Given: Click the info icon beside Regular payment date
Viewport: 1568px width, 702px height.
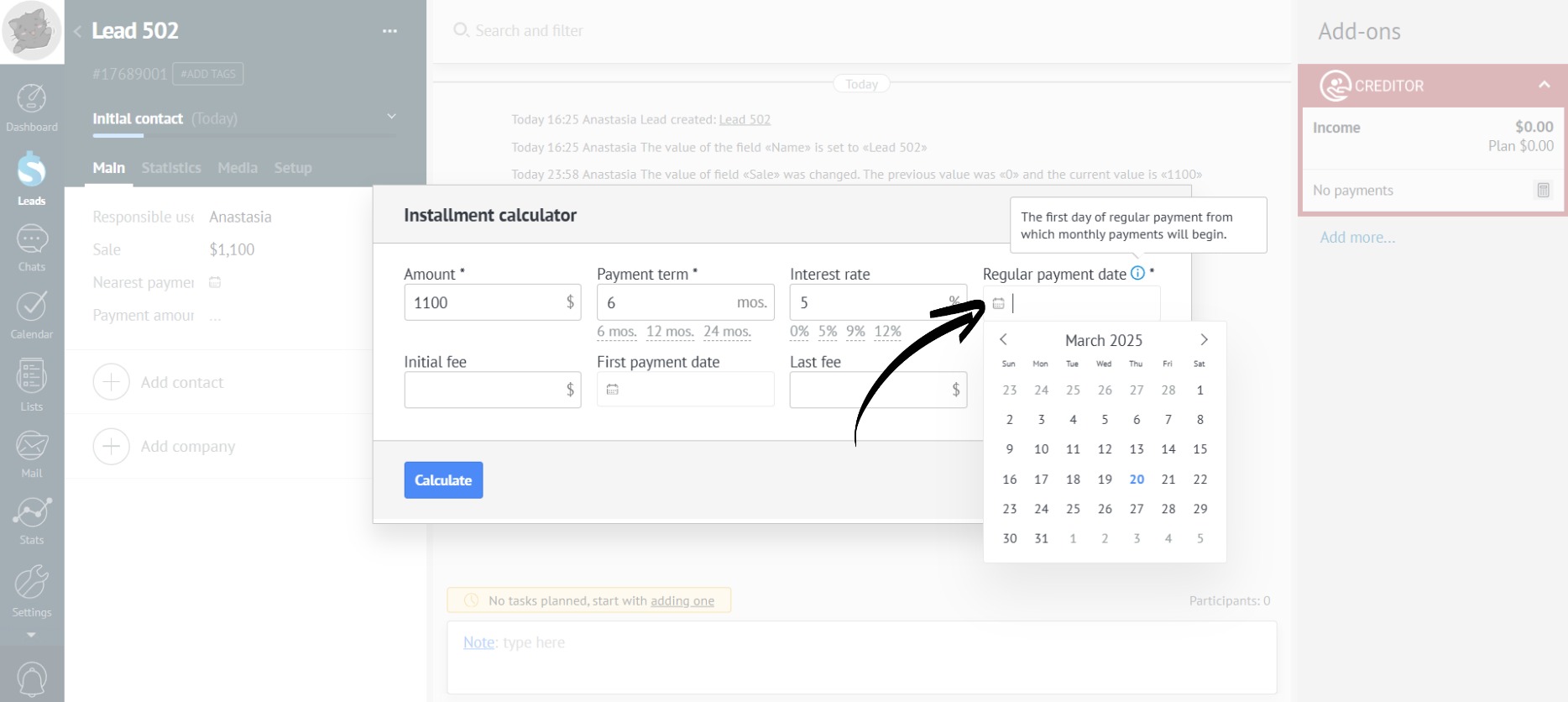Looking at the screenshot, I should [x=1137, y=273].
